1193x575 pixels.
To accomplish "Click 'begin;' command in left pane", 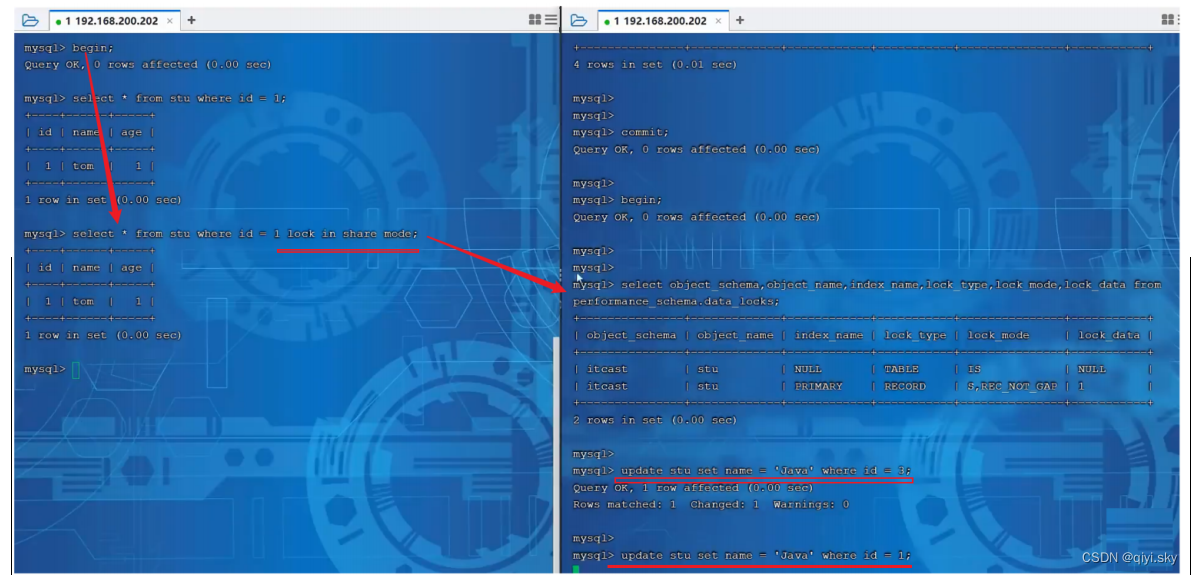I will 93,48.
